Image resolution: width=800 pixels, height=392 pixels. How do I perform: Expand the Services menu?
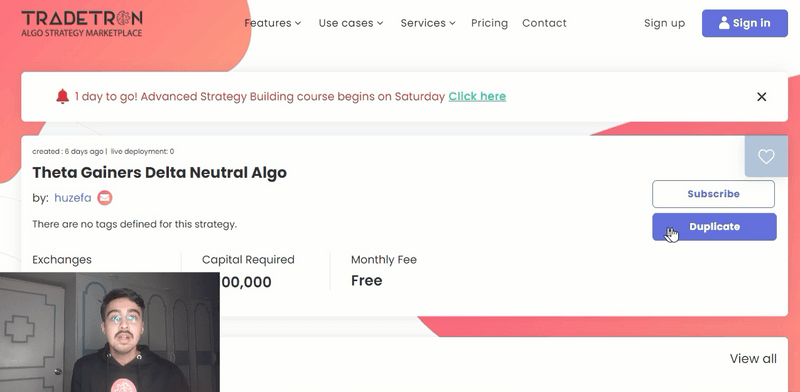coord(428,23)
